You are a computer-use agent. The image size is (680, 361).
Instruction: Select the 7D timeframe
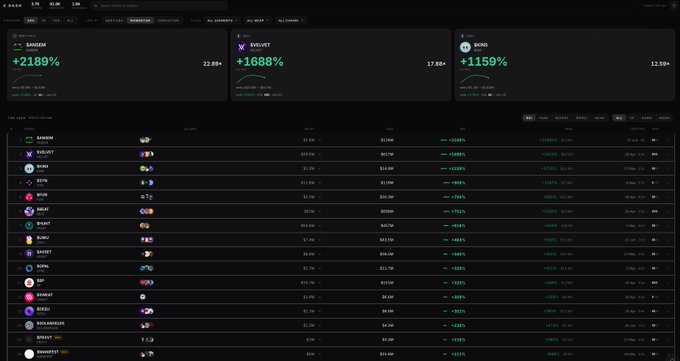44,20
